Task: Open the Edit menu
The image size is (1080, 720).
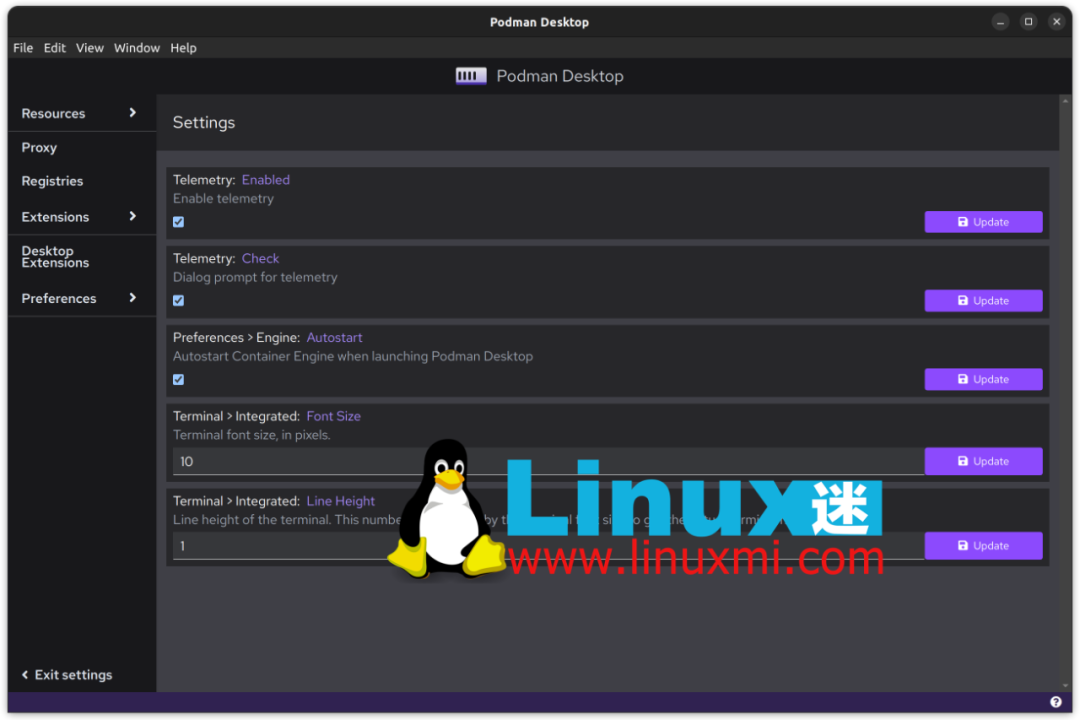Action: click(x=54, y=48)
